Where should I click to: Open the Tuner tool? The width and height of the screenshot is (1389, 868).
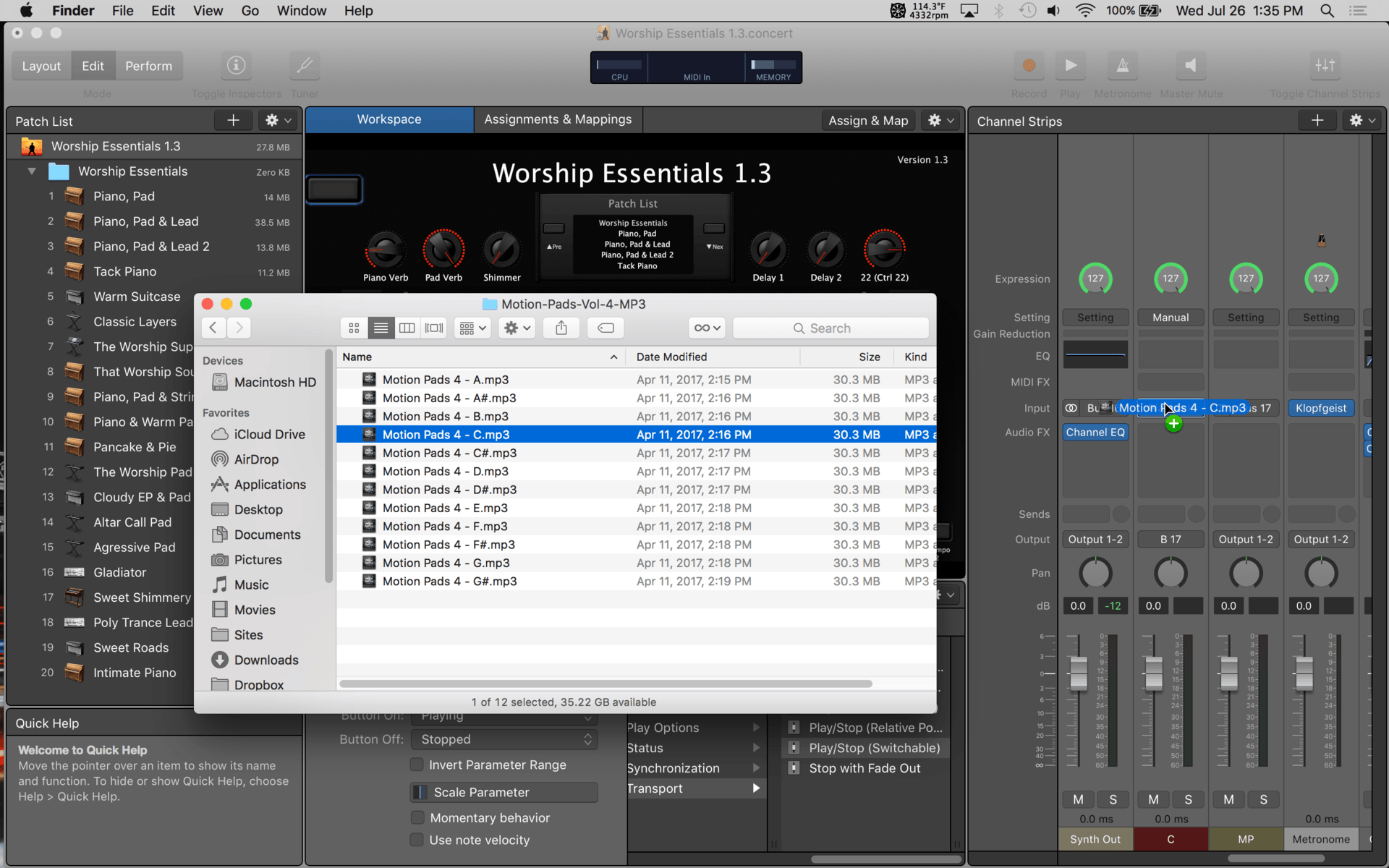pos(304,66)
